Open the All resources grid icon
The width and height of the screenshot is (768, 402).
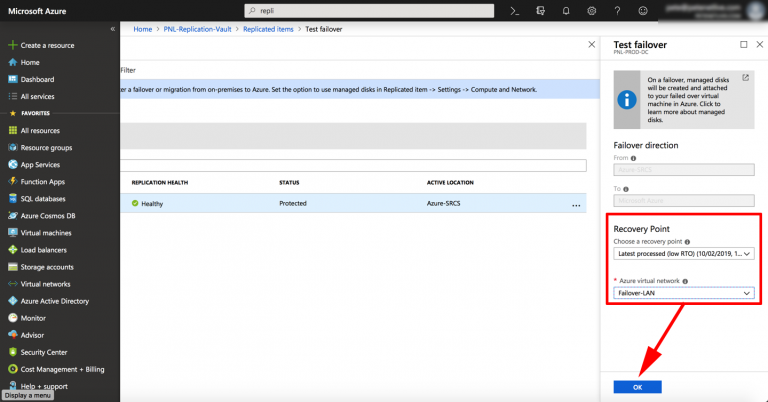pos(13,130)
